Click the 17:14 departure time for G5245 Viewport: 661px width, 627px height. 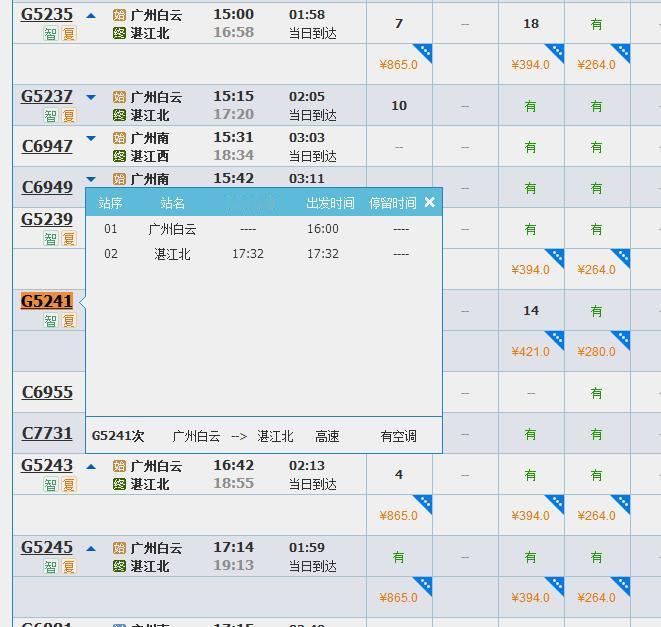tap(234, 547)
